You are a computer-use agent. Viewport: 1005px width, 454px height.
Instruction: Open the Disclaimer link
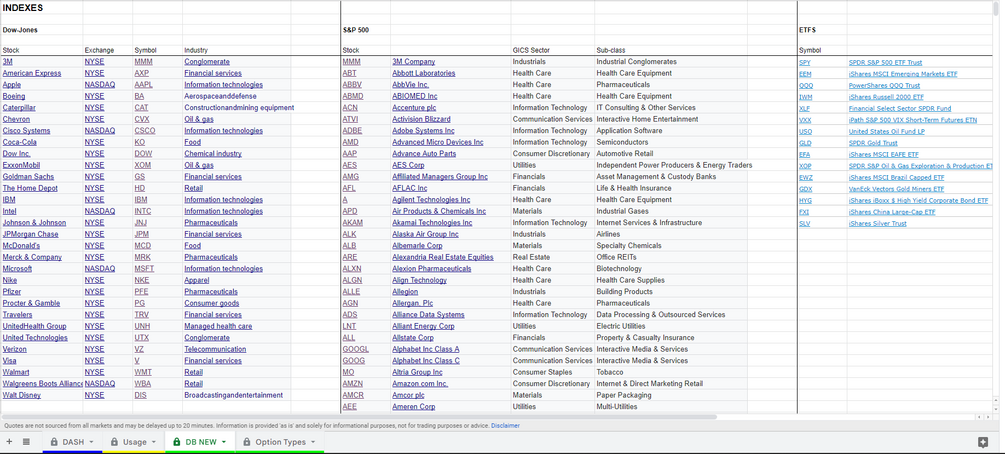[505, 426]
